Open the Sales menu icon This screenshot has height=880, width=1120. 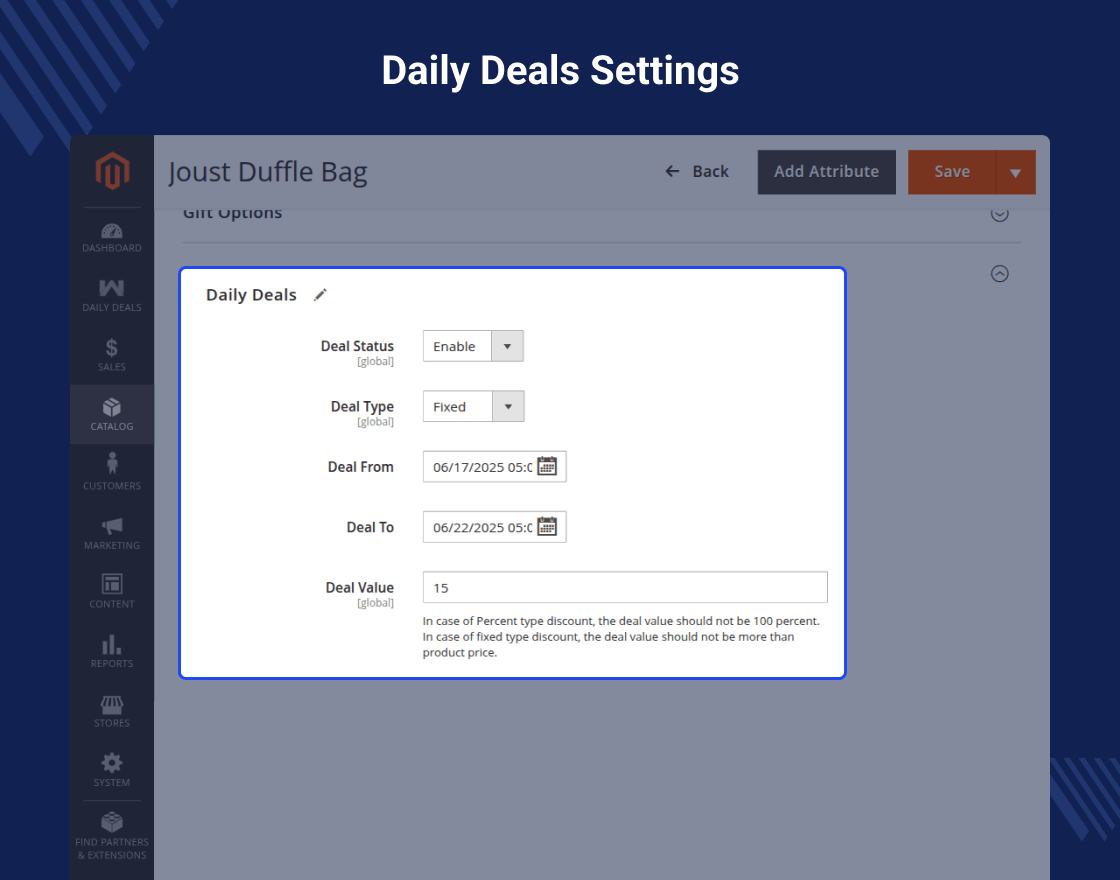pyautogui.click(x=112, y=355)
